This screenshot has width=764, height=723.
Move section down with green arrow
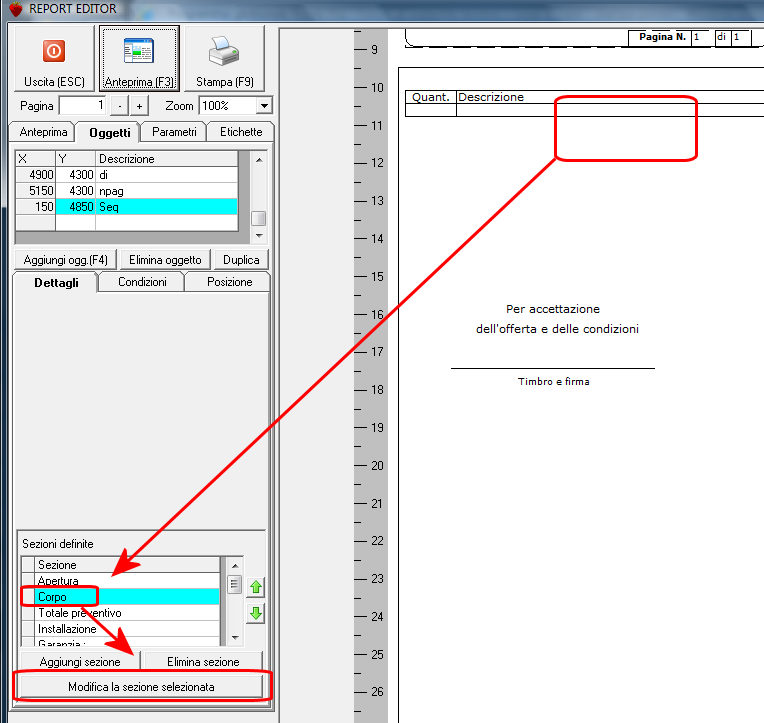coord(256,613)
